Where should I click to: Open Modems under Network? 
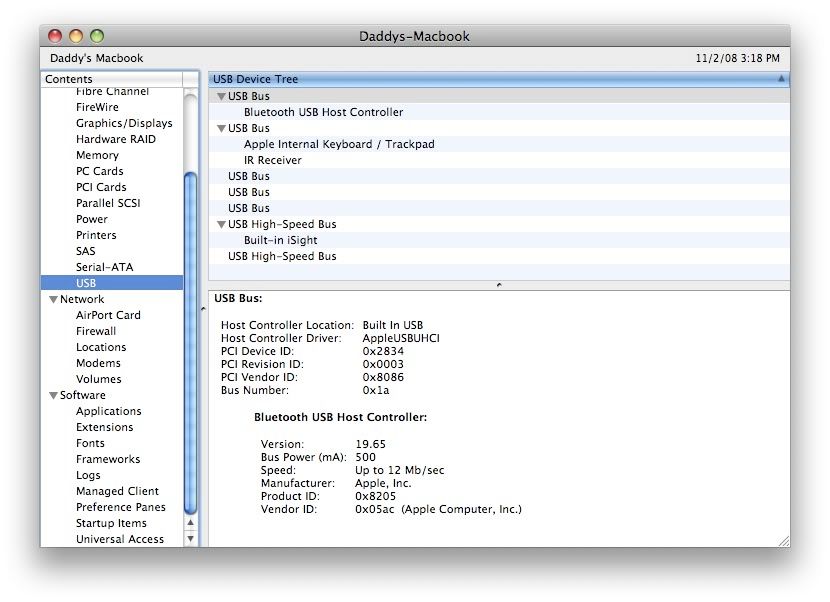tap(98, 363)
